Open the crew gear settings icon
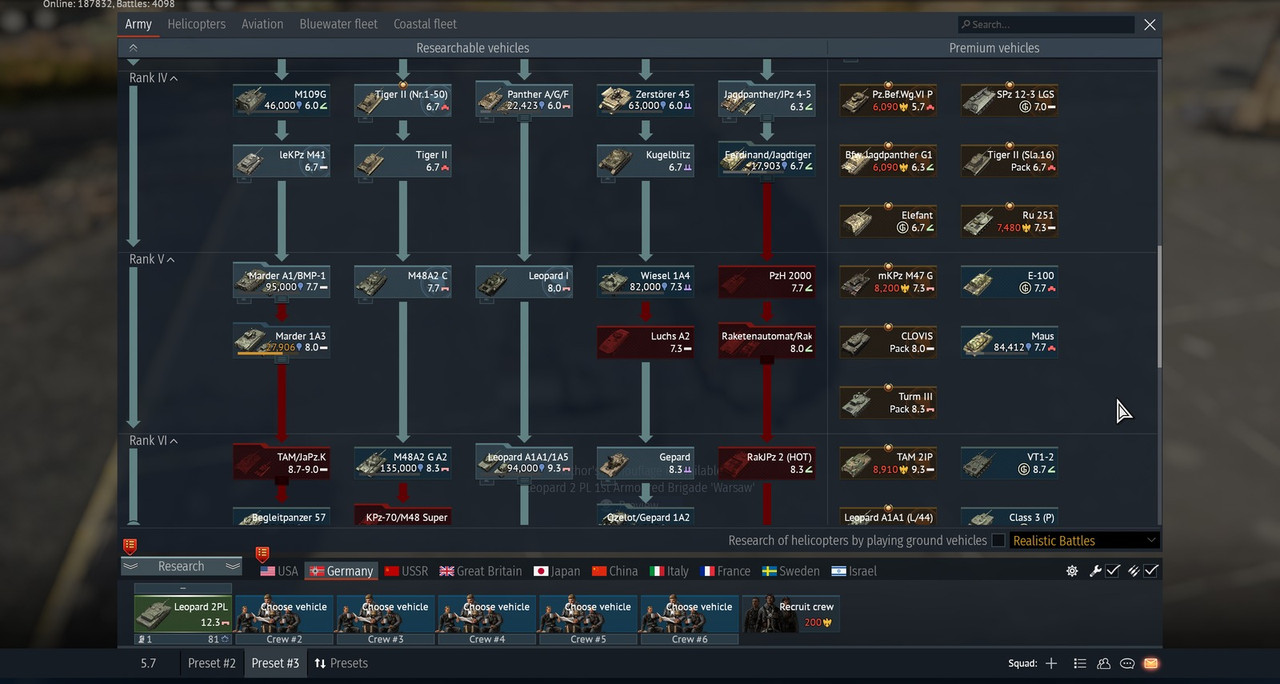This screenshot has height=684, width=1280. pos(1072,571)
